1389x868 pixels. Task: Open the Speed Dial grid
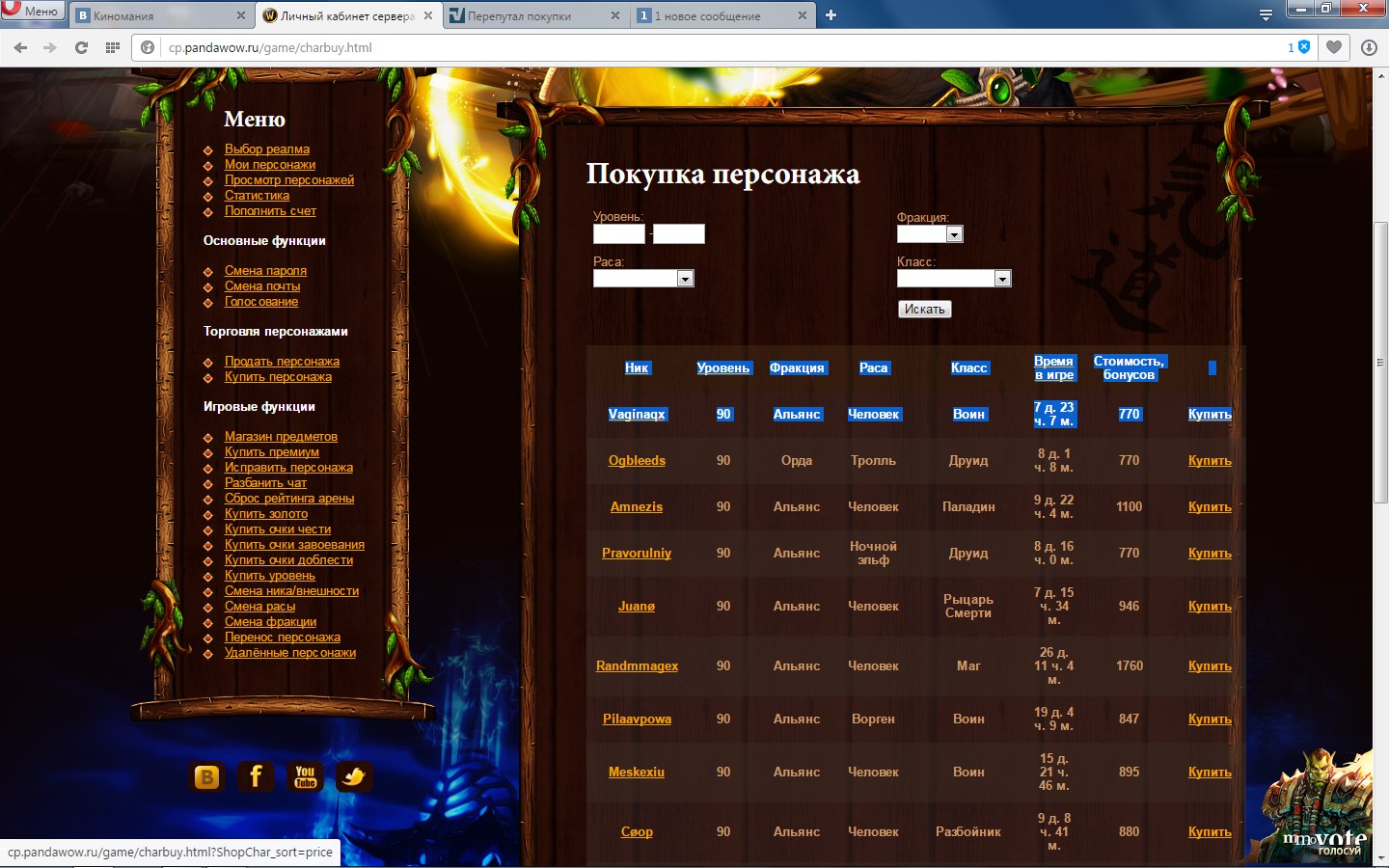pos(113,47)
